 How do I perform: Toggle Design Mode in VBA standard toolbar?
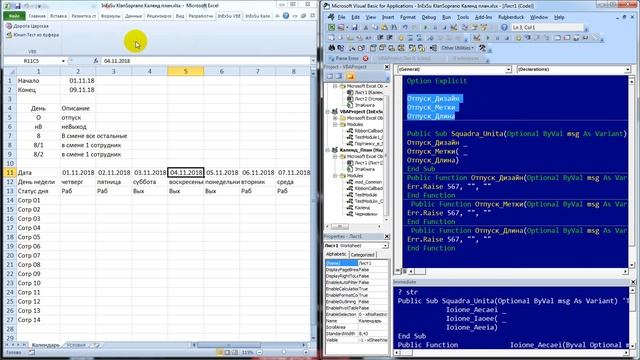(454, 27)
